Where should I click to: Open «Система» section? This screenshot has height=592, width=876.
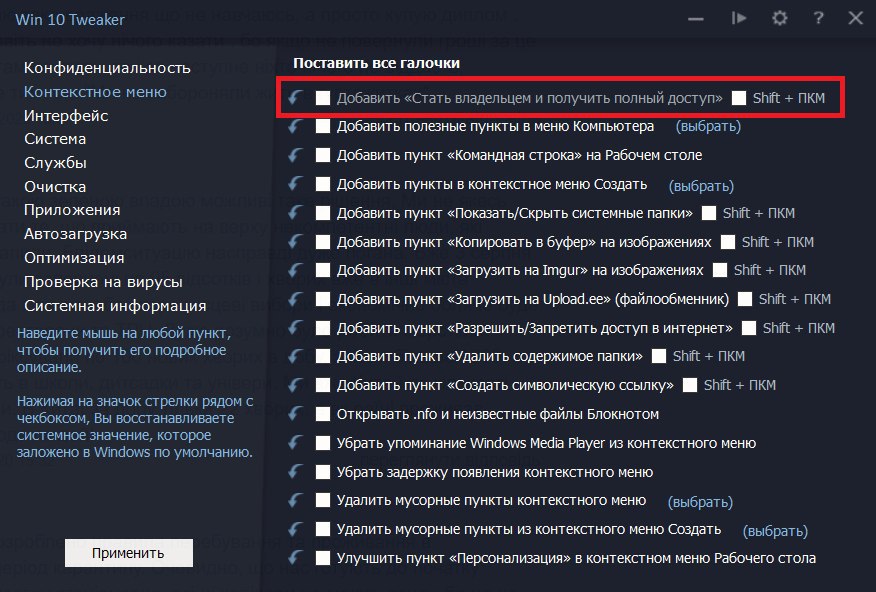55,139
